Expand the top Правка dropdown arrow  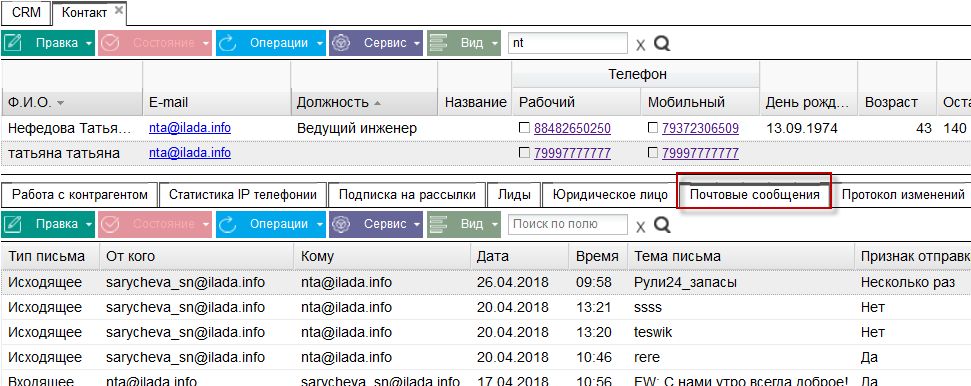(x=89, y=43)
